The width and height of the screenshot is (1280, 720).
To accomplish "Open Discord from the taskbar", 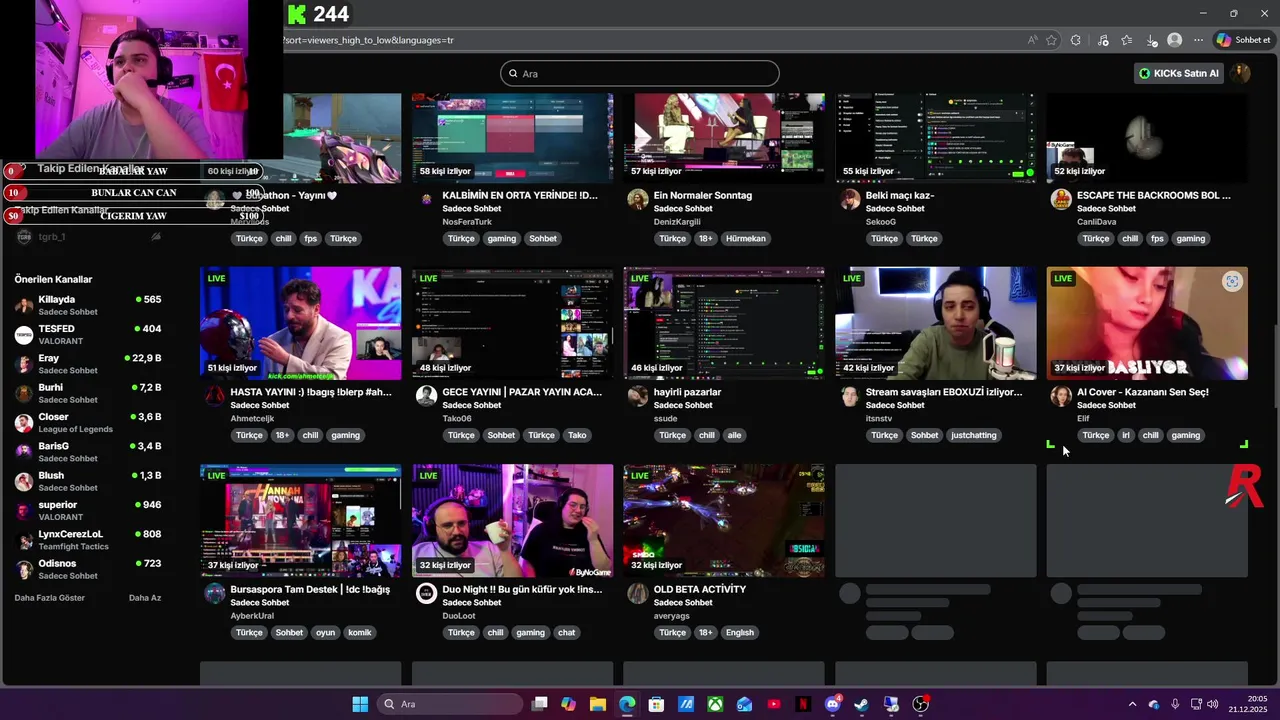I will 833,704.
